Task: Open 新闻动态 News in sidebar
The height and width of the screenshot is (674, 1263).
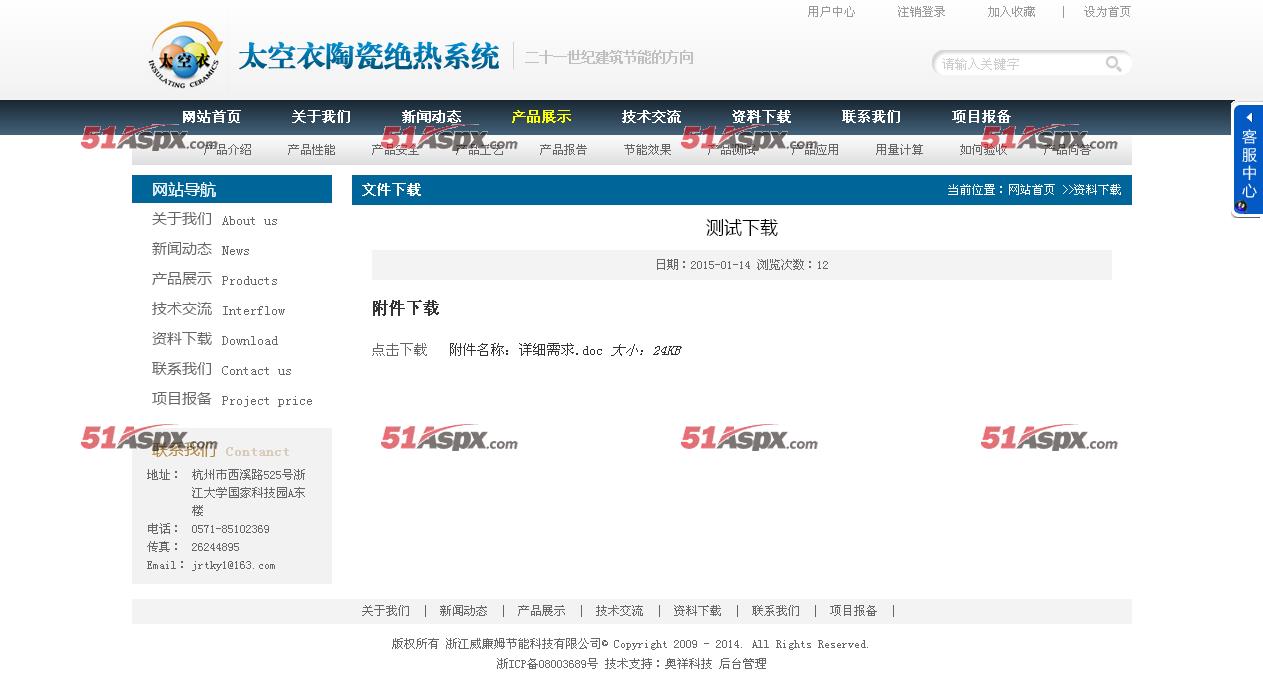Action: pyautogui.click(x=201, y=249)
